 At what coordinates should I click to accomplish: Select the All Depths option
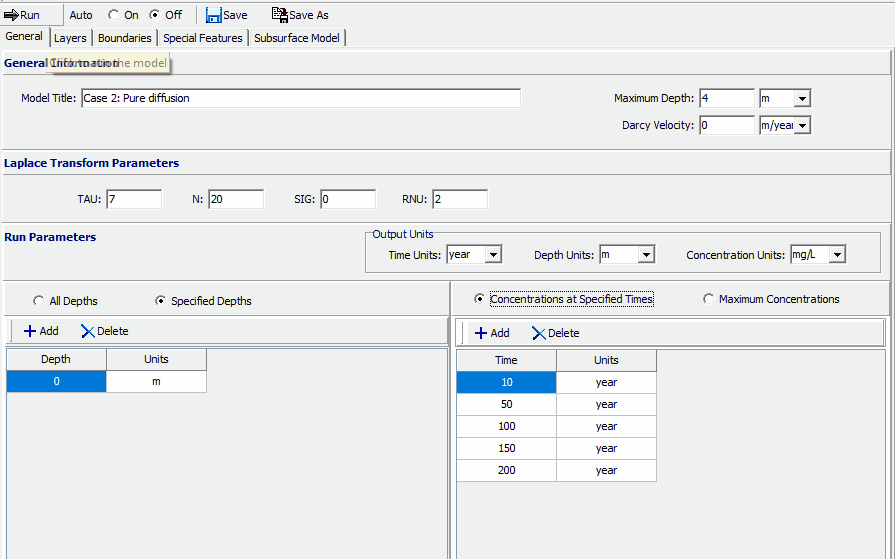pyautogui.click(x=39, y=301)
